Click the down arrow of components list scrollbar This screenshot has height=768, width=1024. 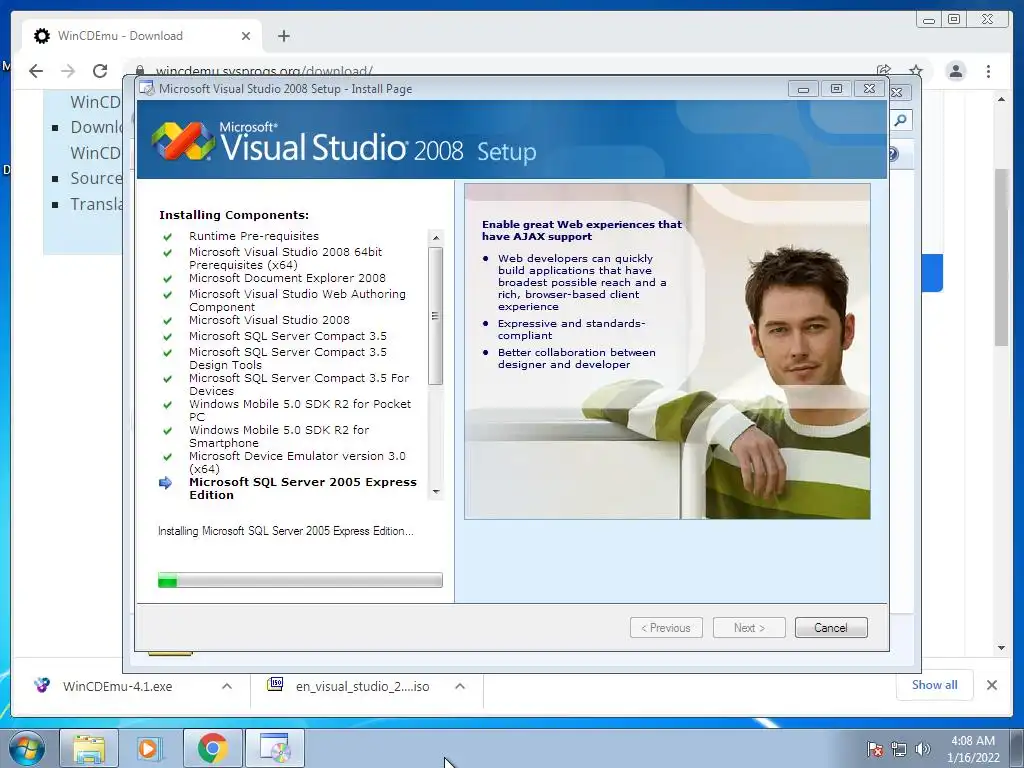pyautogui.click(x=436, y=492)
